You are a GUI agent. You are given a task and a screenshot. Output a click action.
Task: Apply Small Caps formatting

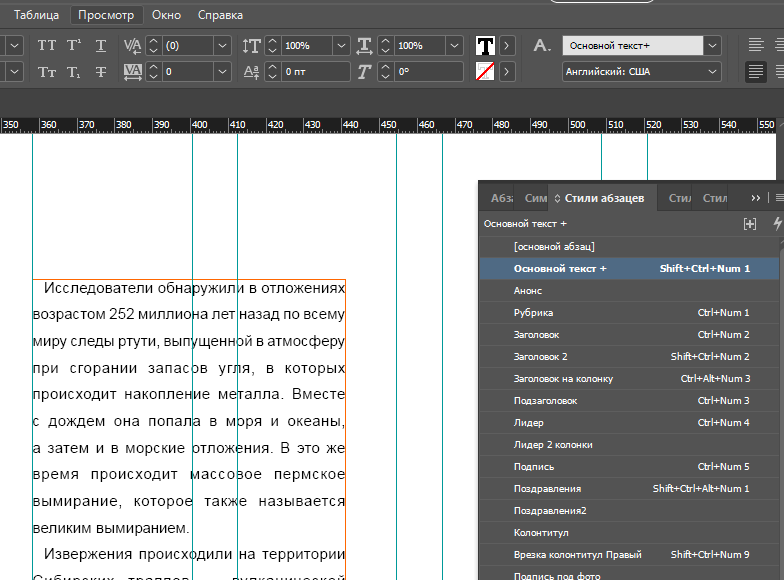pos(47,72)
